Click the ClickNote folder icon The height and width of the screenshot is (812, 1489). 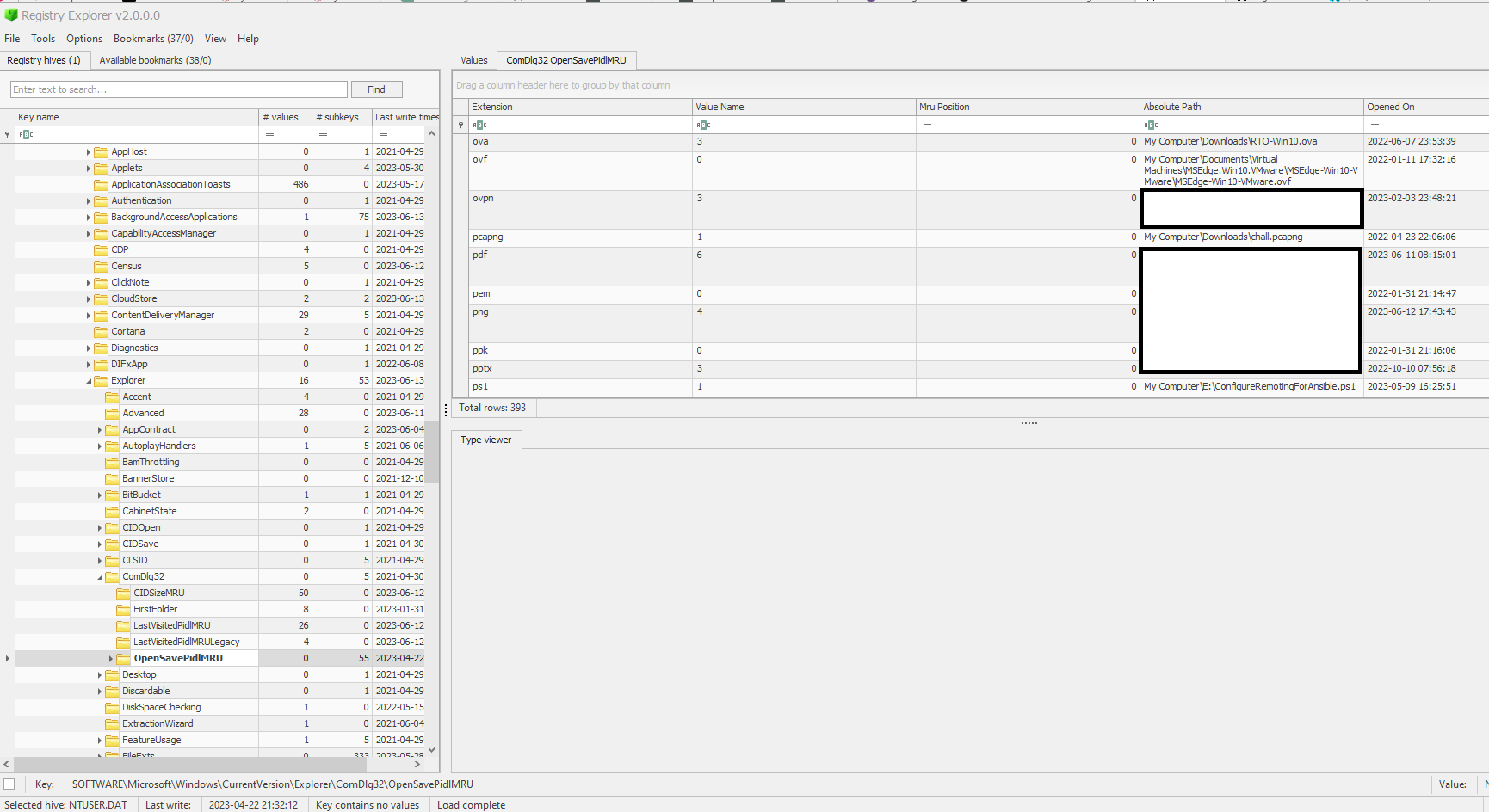101,282
